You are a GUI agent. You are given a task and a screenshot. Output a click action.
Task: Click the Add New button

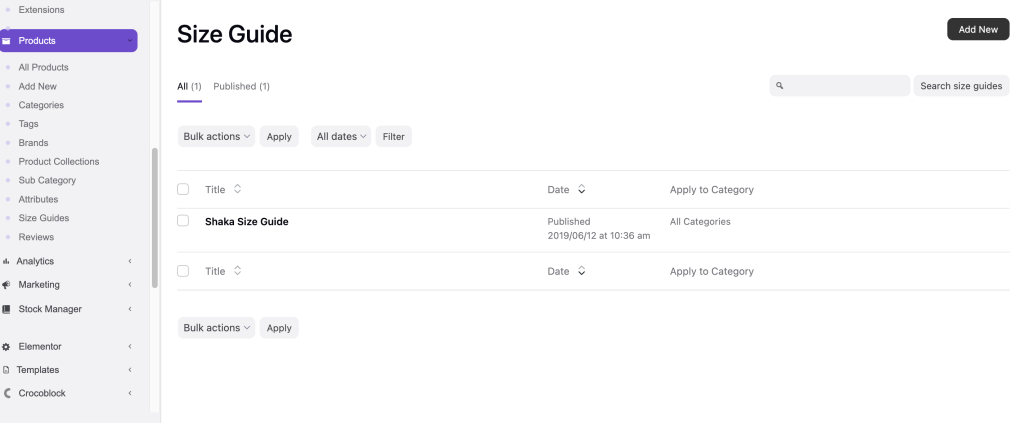tap(977, 30)
